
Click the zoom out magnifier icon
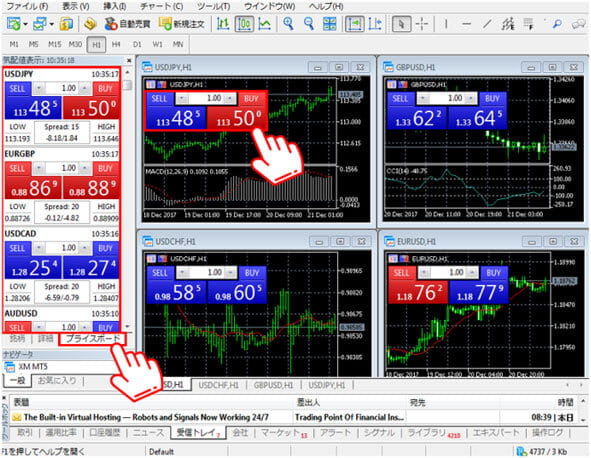309,24
